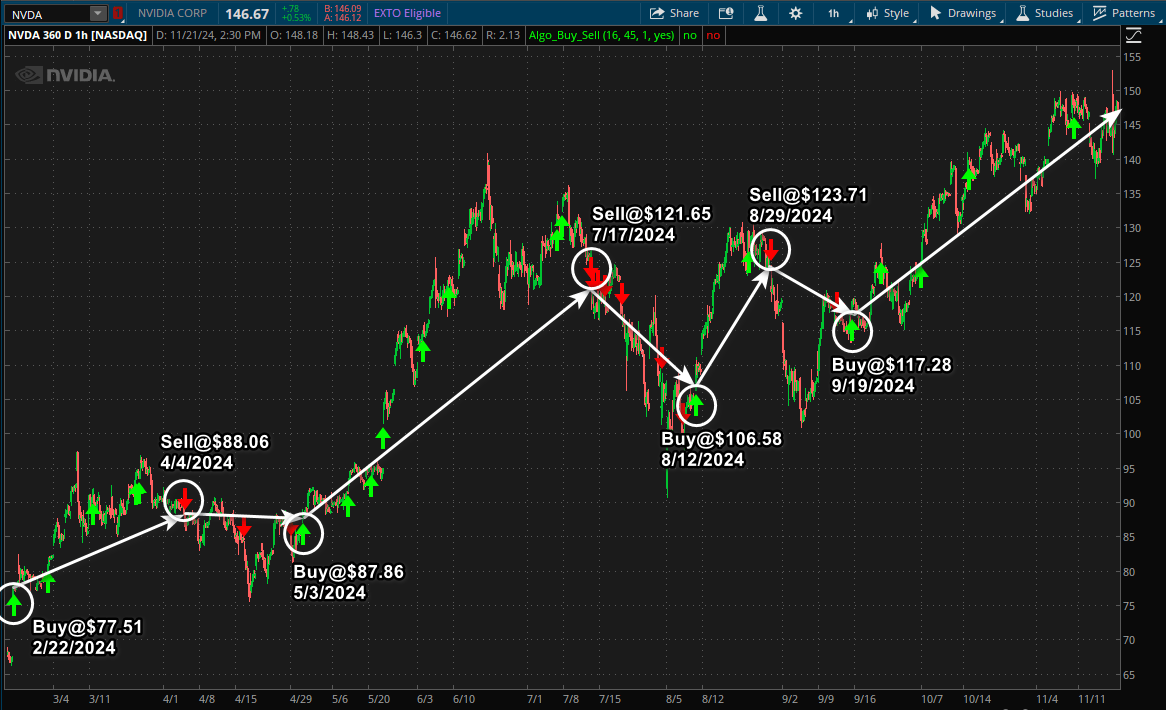The height and width of the screenshot is (710, 1166).
Task: Open the NVDA symbol dropdown arrow
Action: click(97, 13)
